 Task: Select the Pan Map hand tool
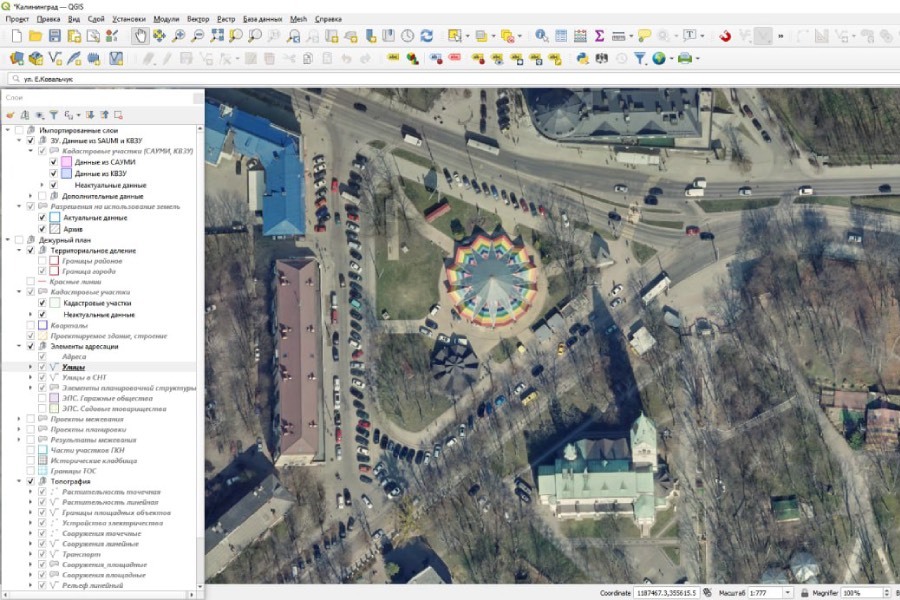tap(141, 36)
